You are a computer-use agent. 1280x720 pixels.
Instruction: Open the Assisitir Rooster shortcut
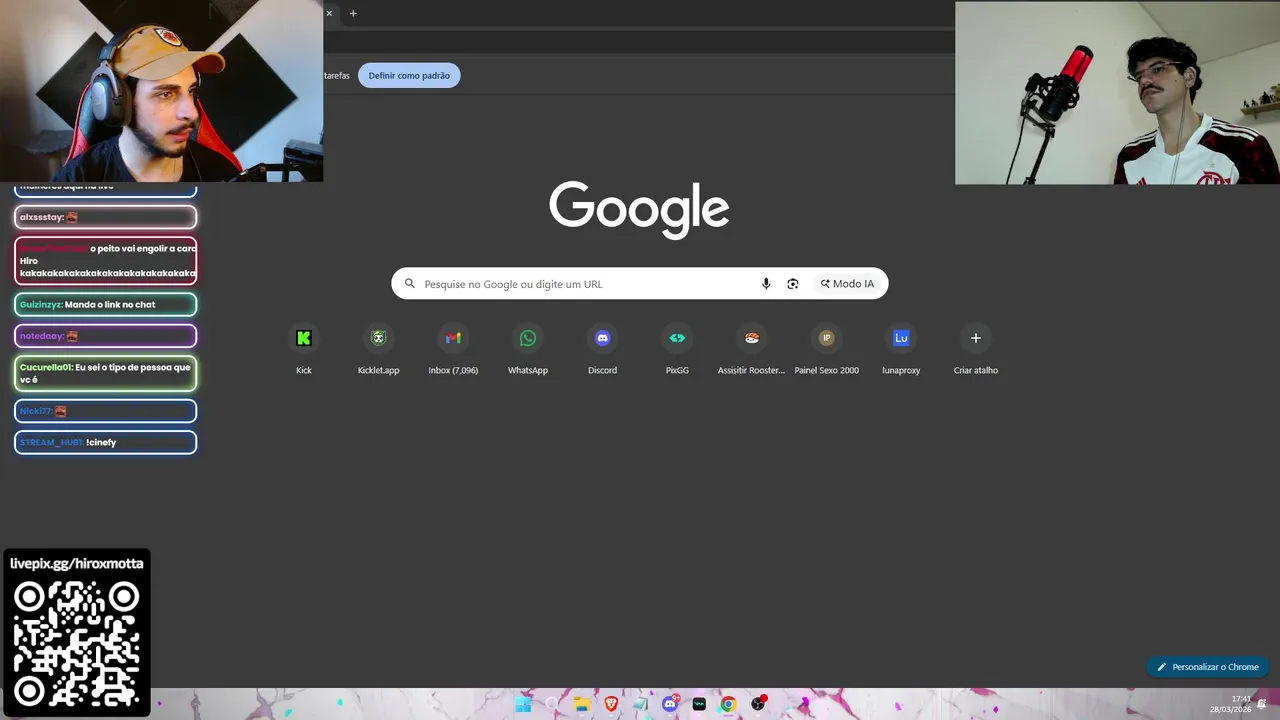pos(752,350)
